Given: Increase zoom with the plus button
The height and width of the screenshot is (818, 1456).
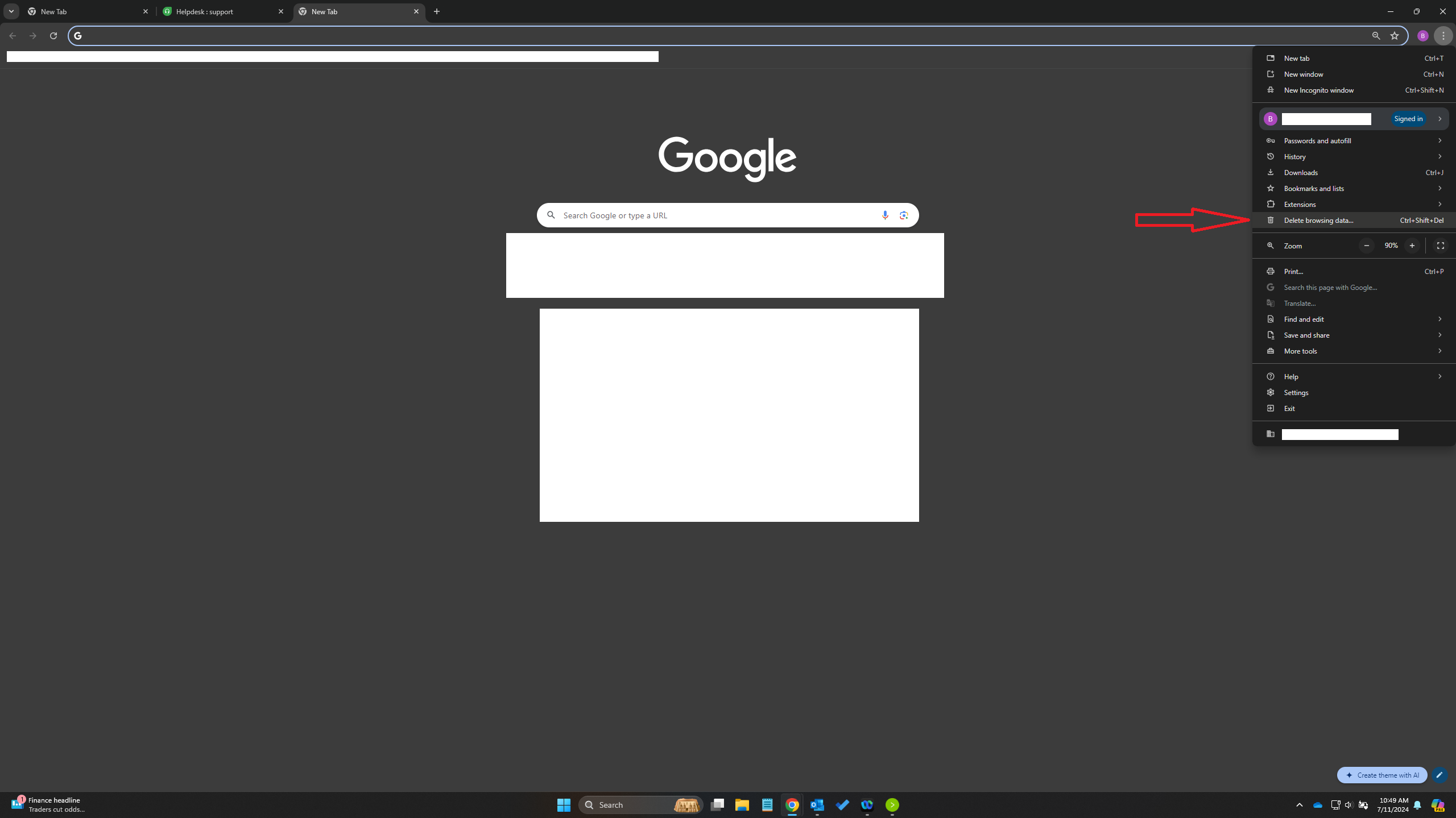Looking at the screenshot, I should [x=1412, y=246].
